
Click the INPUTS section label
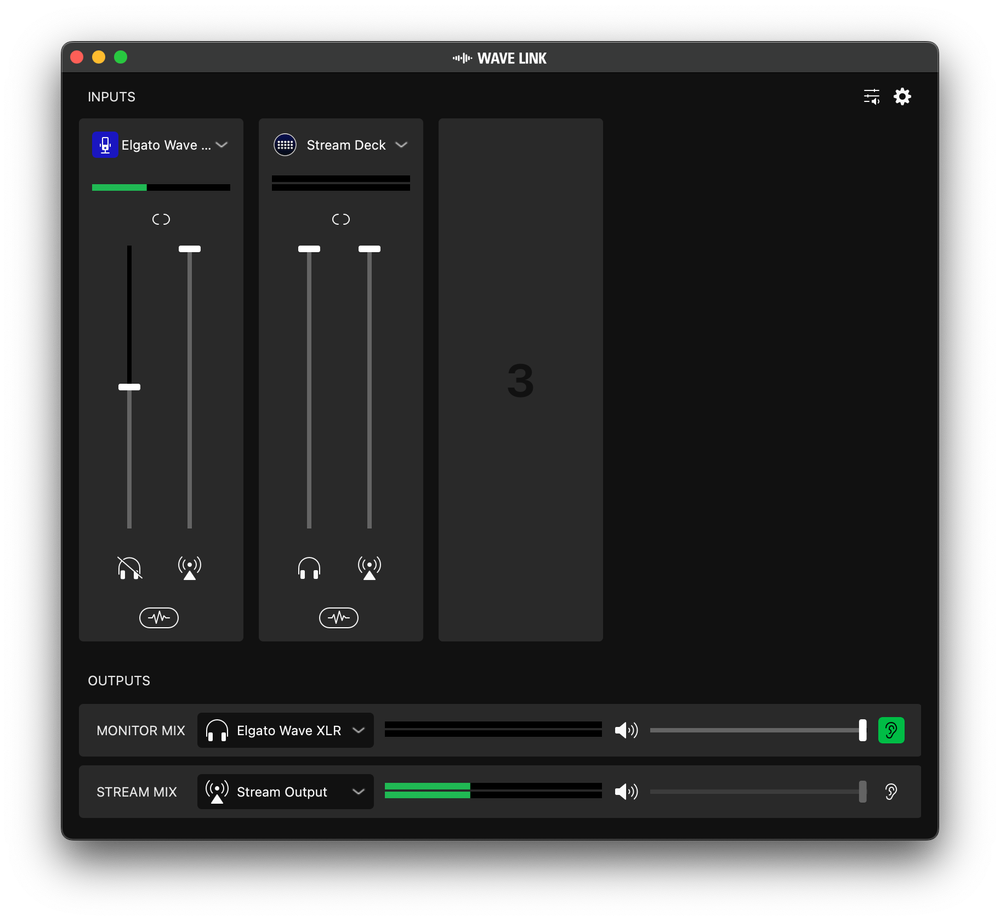point(112,97)
